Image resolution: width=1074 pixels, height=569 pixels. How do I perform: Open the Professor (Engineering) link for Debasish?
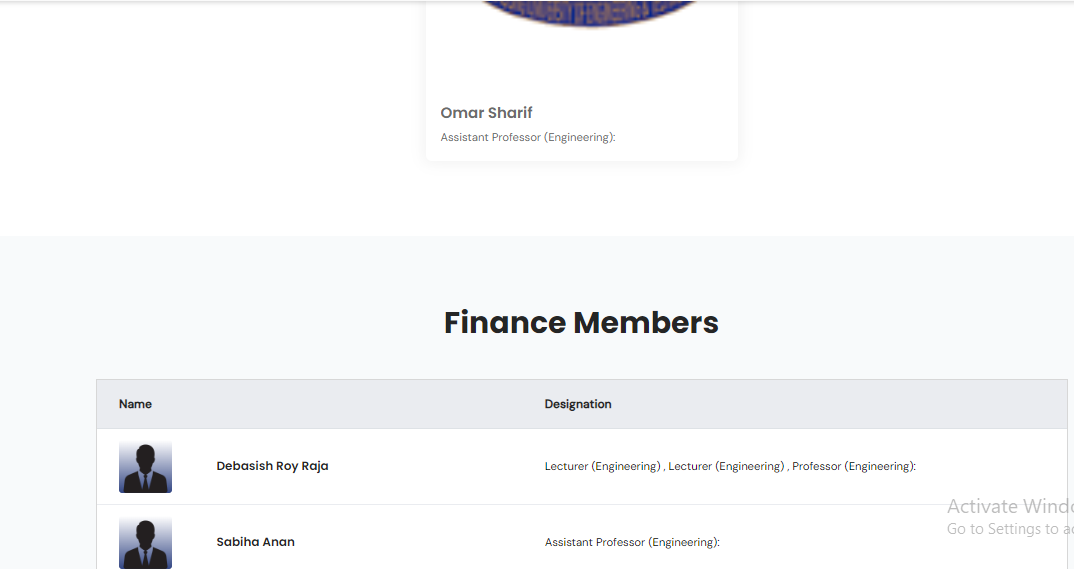pos(853,466)
